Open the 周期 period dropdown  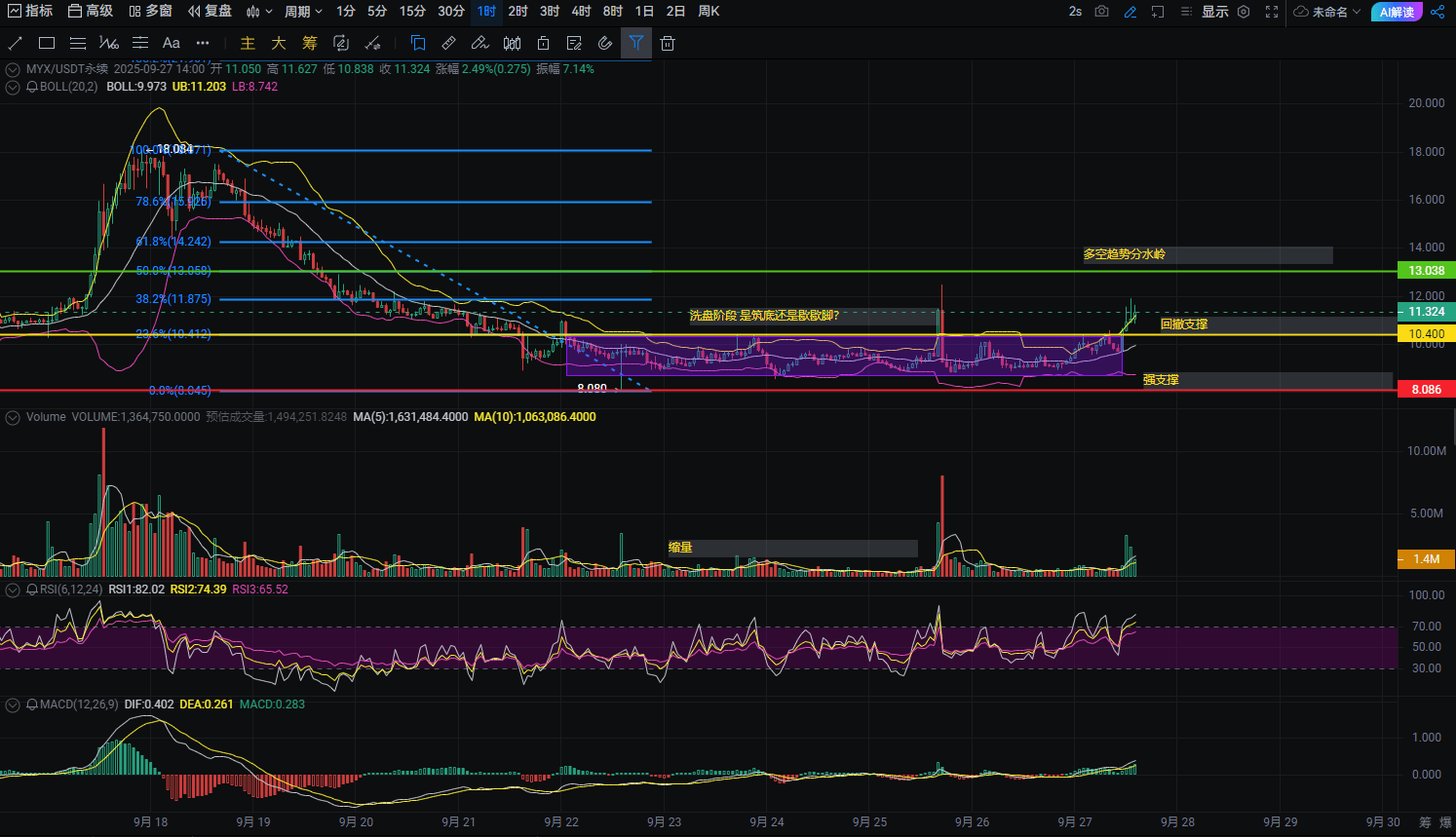(303, 12)
